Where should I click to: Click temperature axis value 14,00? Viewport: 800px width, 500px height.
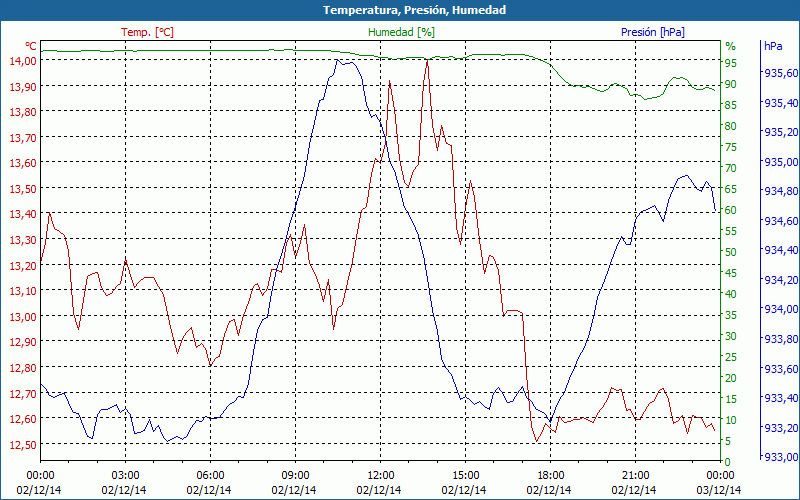coord(23,61)
